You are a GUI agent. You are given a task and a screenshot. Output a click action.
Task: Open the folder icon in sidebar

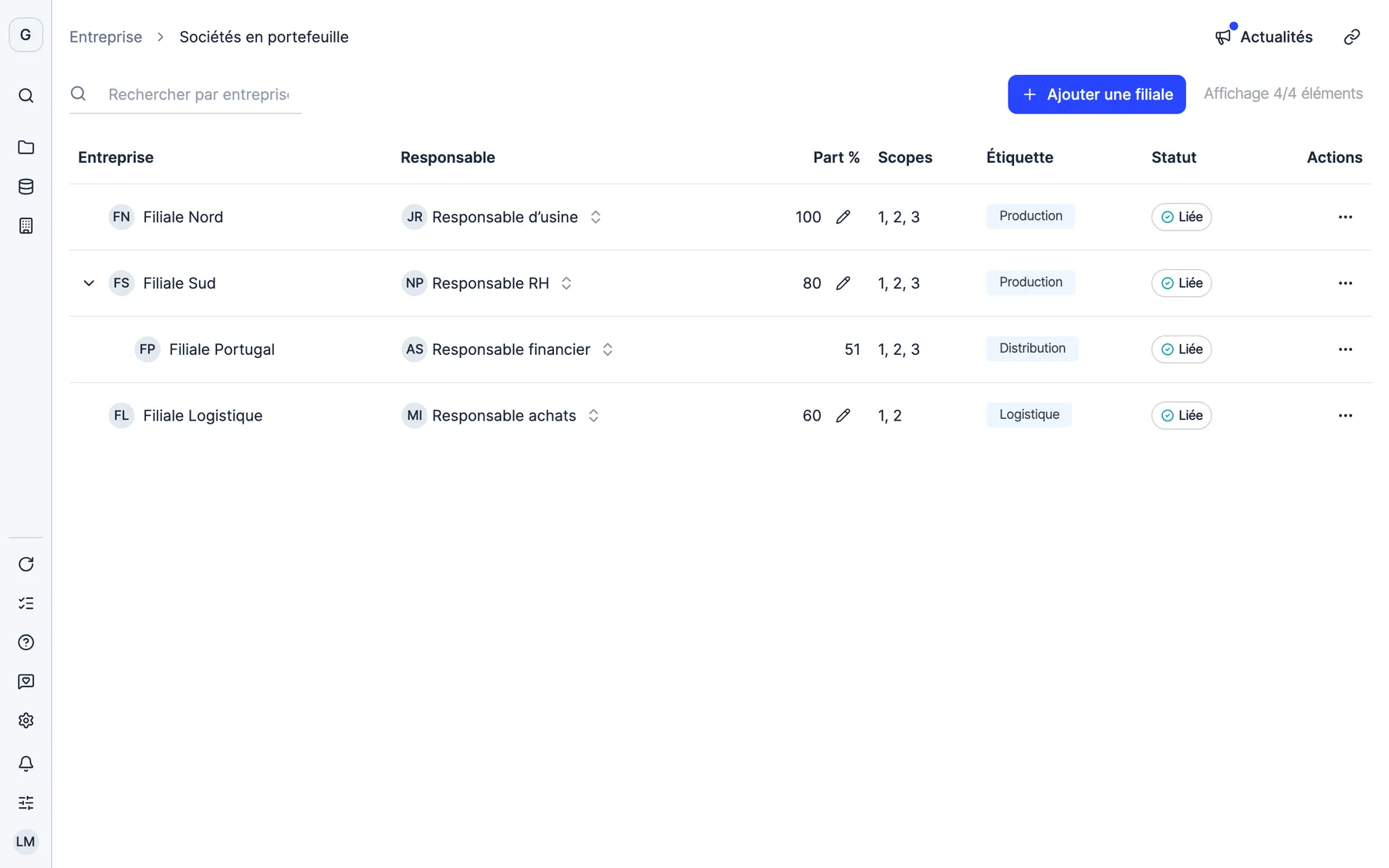[25, 147]
